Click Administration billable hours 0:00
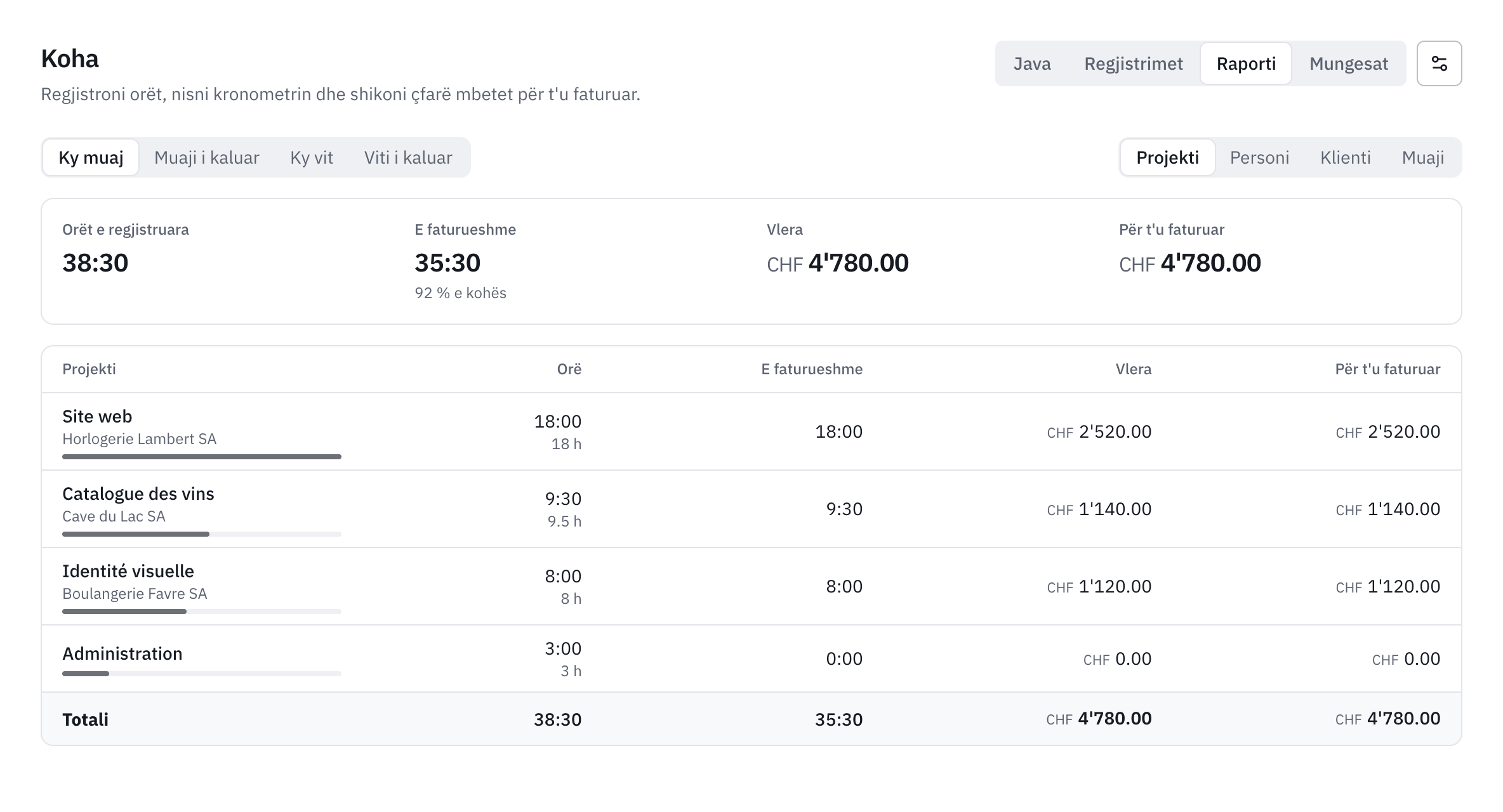The width and height of the screenshot is (1503, 812). point(844,659)
